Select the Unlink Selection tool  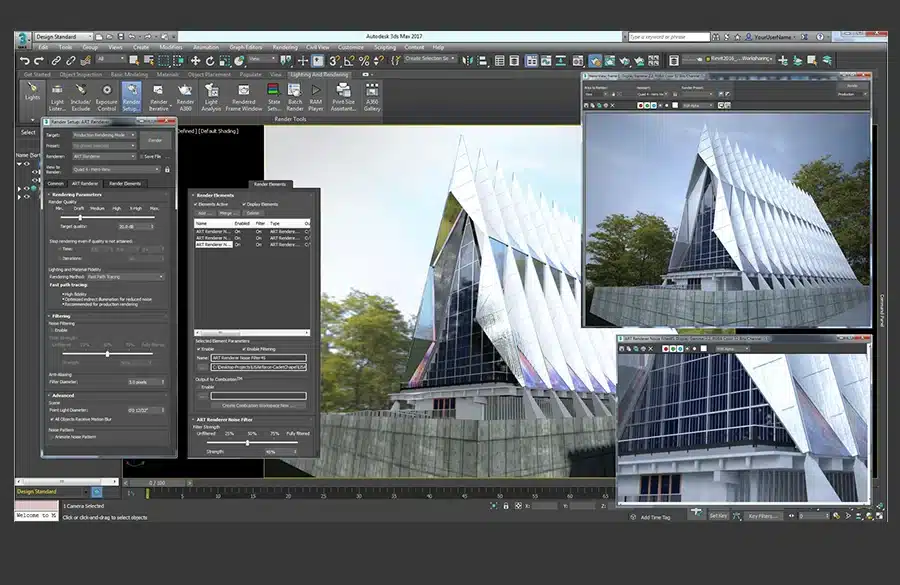[71, 60]
